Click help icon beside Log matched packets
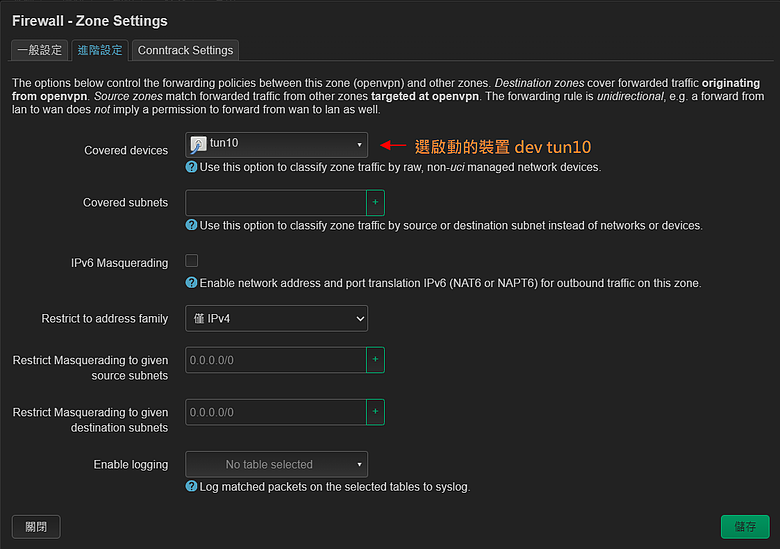This screenshot has width=780, height=549. [191, 486]
